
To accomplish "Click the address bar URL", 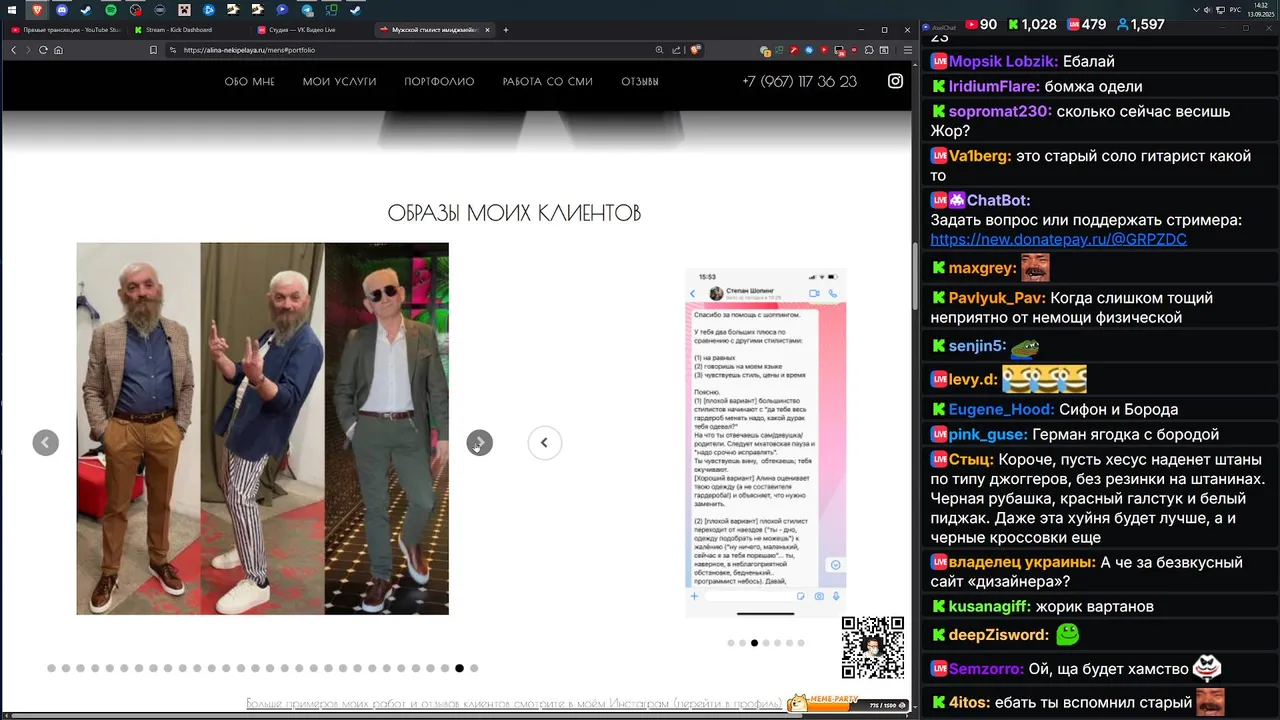I will pyautogui.click(x=249, y=50).
